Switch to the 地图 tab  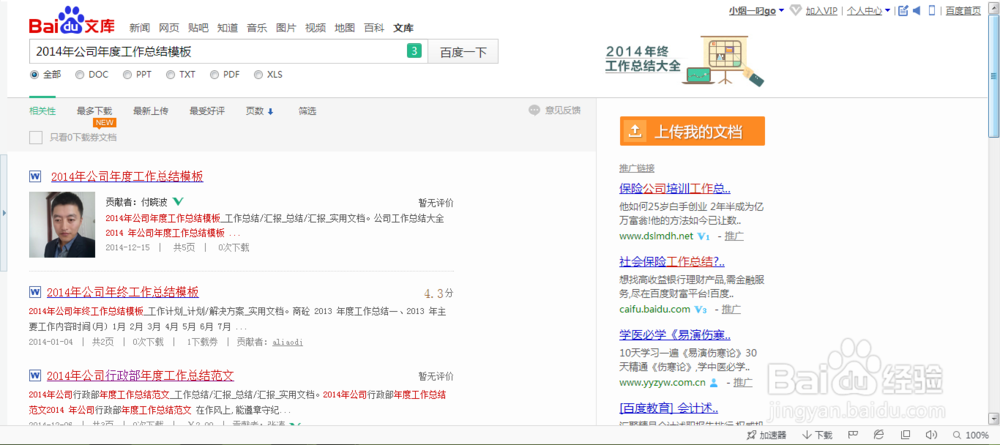coord(345,27)
